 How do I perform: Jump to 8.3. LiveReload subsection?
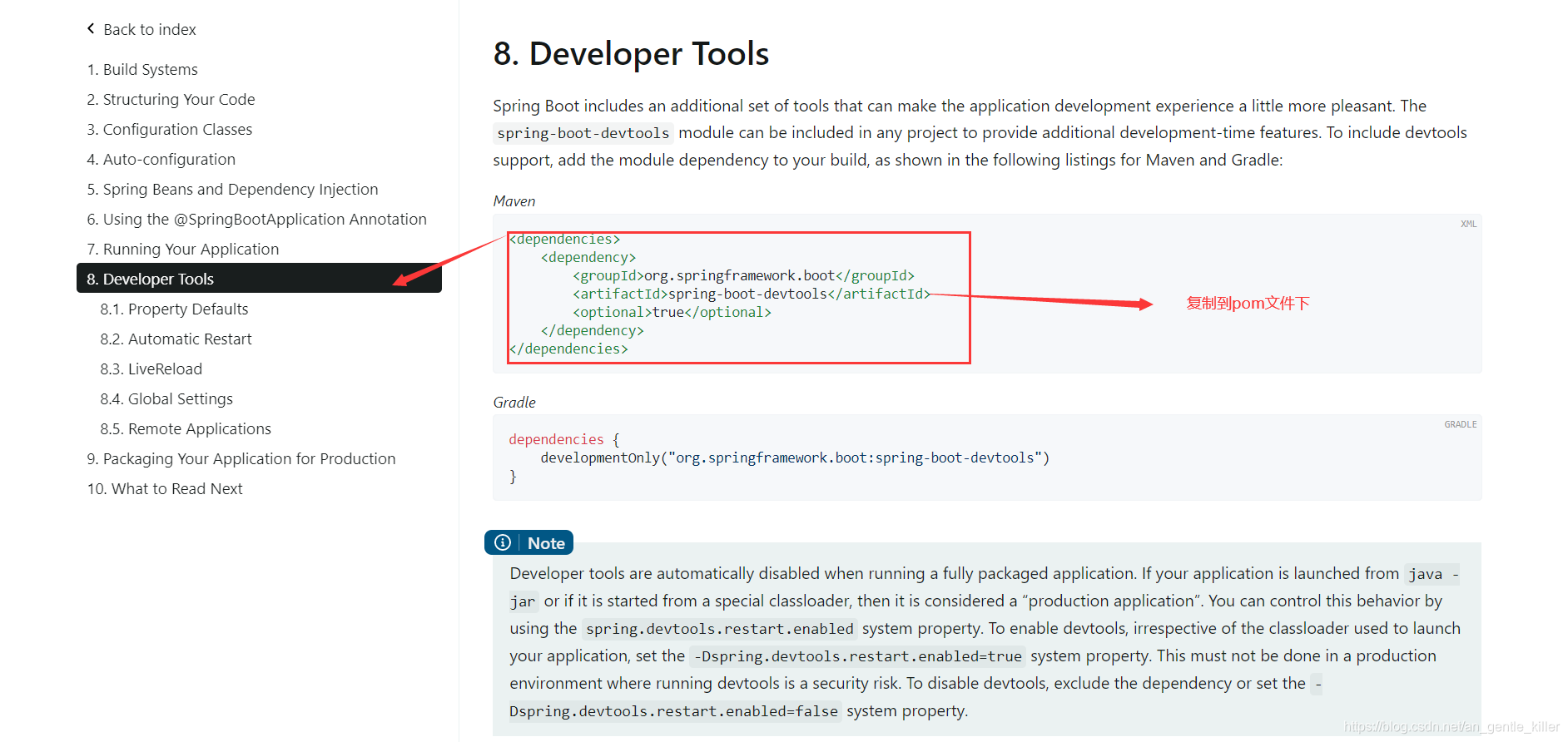(151, 369)
